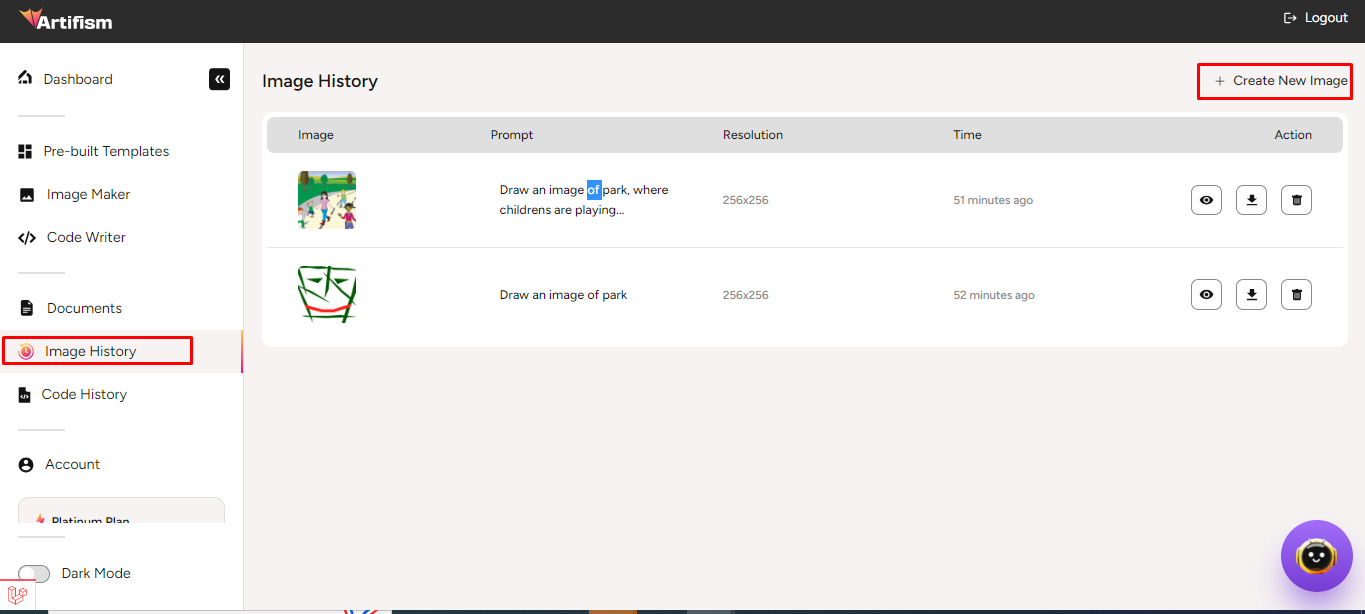This screenshot has width=1365, height=614.
Task: Click the Artifism logo in header
Action: (66, 20)
